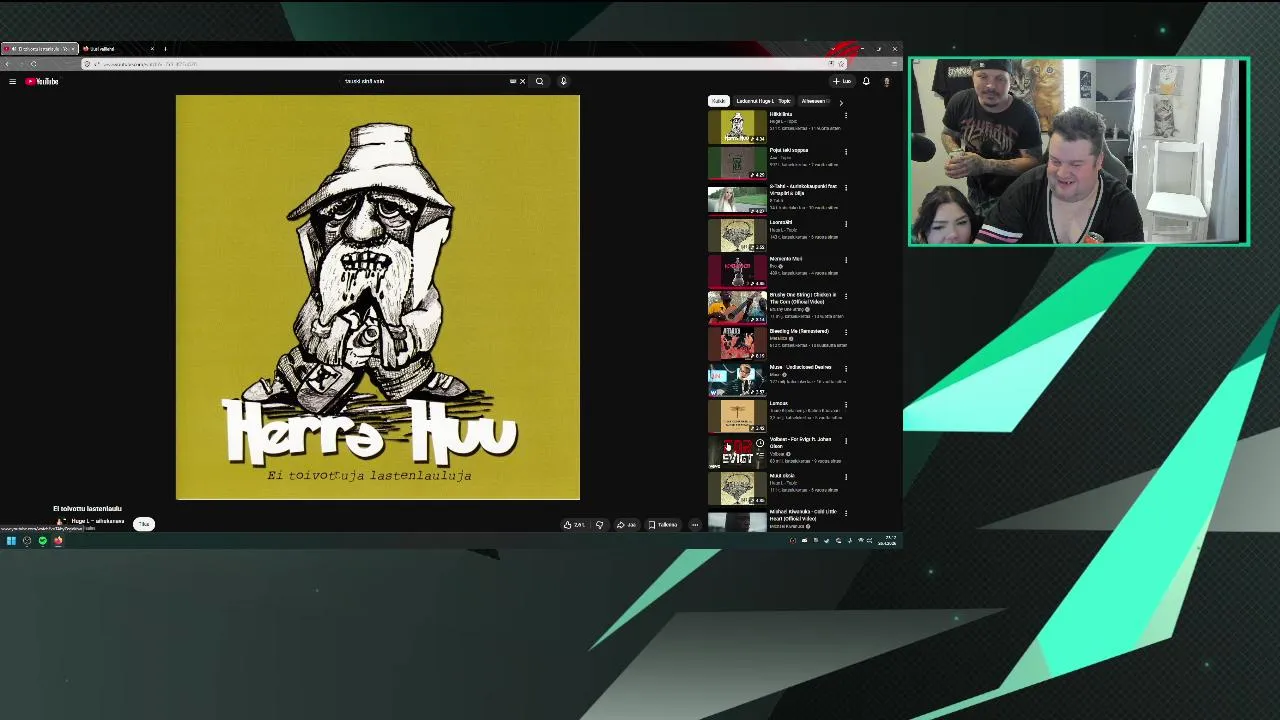Open the 'Pojat leki soppaa' video thumbnail
This screenshot has height=720, width=1280.
[737, 163]
